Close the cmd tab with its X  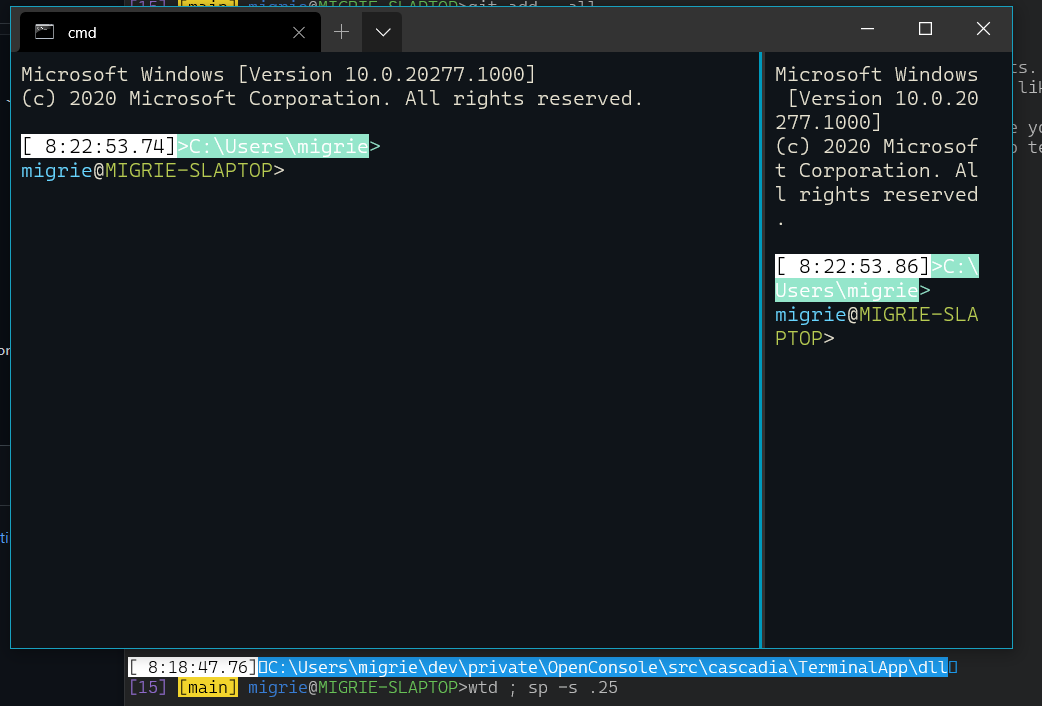[x=299, y=33]
